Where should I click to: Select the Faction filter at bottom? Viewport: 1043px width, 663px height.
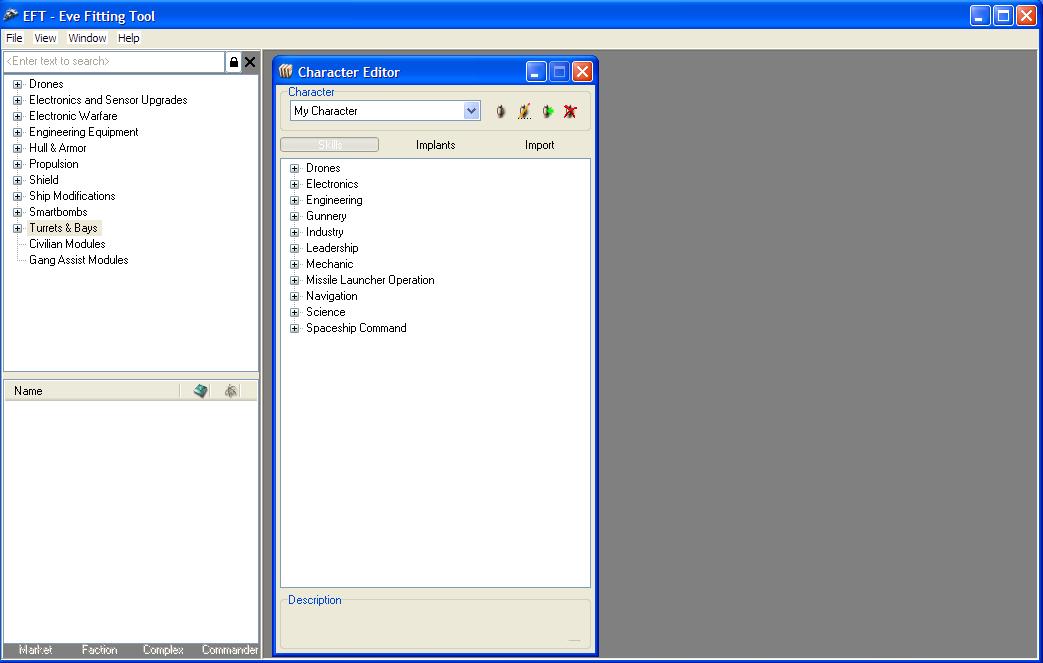click(99, 650)
